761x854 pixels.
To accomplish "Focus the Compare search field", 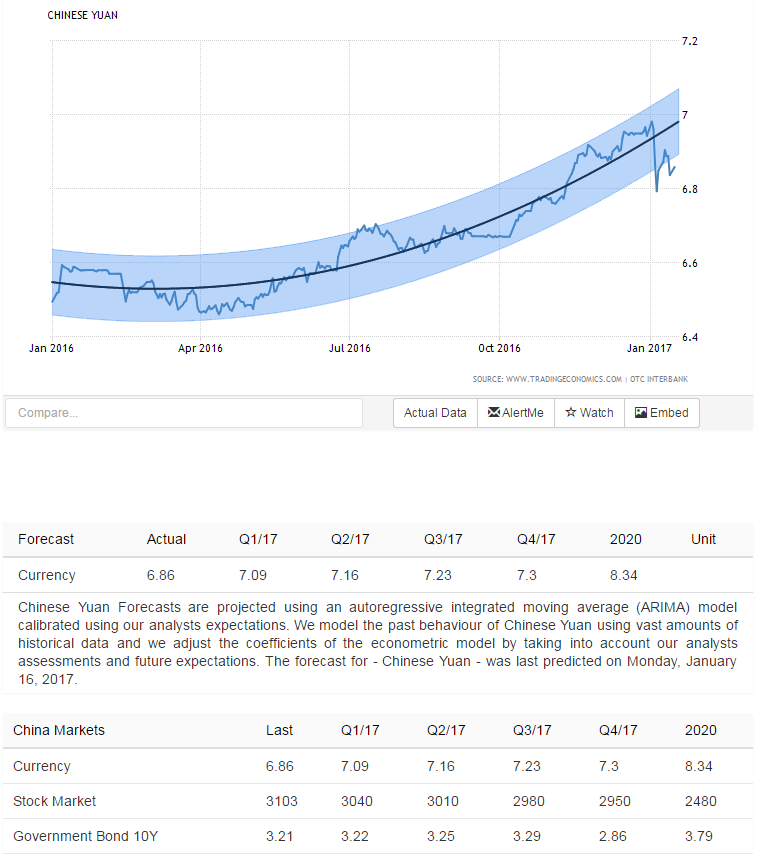I will pos(184,413).
